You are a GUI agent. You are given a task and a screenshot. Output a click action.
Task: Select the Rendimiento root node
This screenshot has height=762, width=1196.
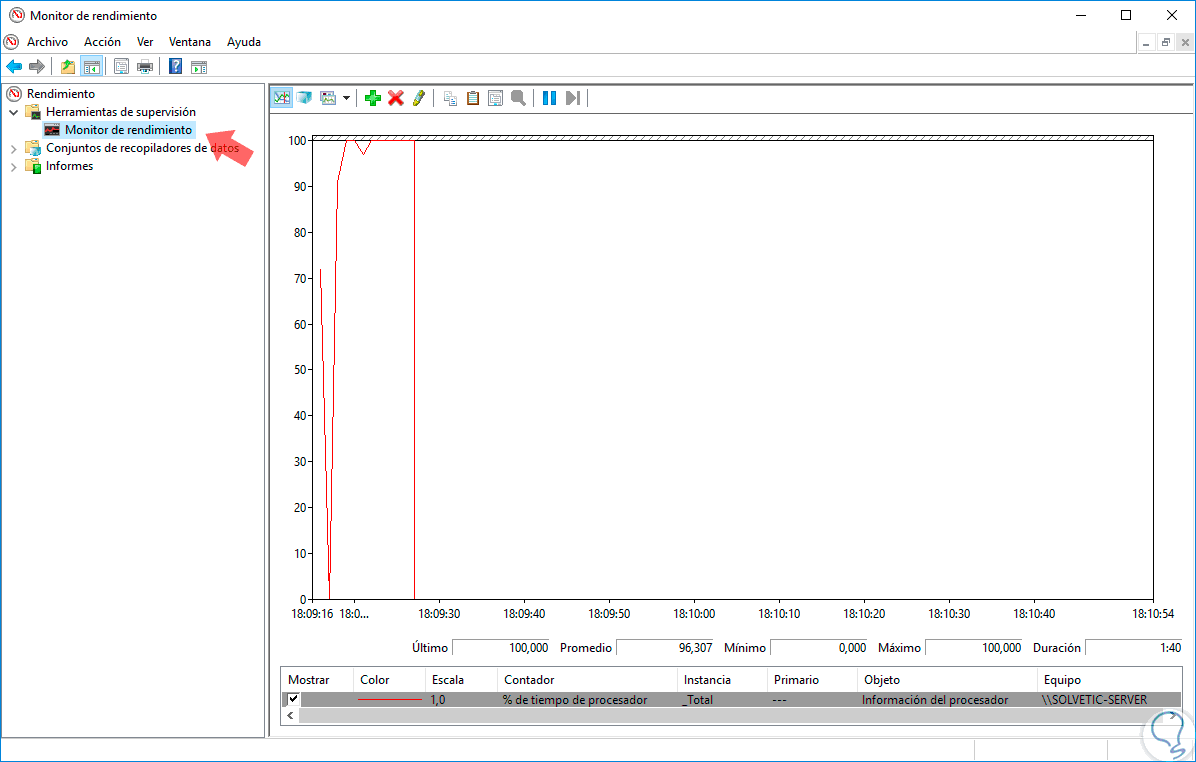pos(61,94)
